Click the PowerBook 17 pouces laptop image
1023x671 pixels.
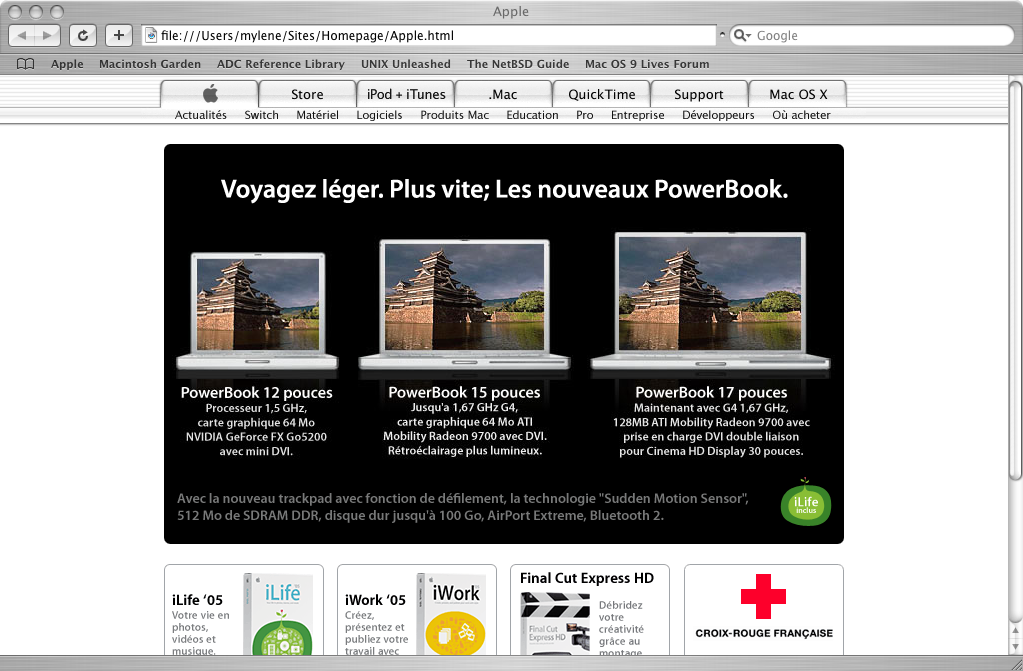click(710, 302)
